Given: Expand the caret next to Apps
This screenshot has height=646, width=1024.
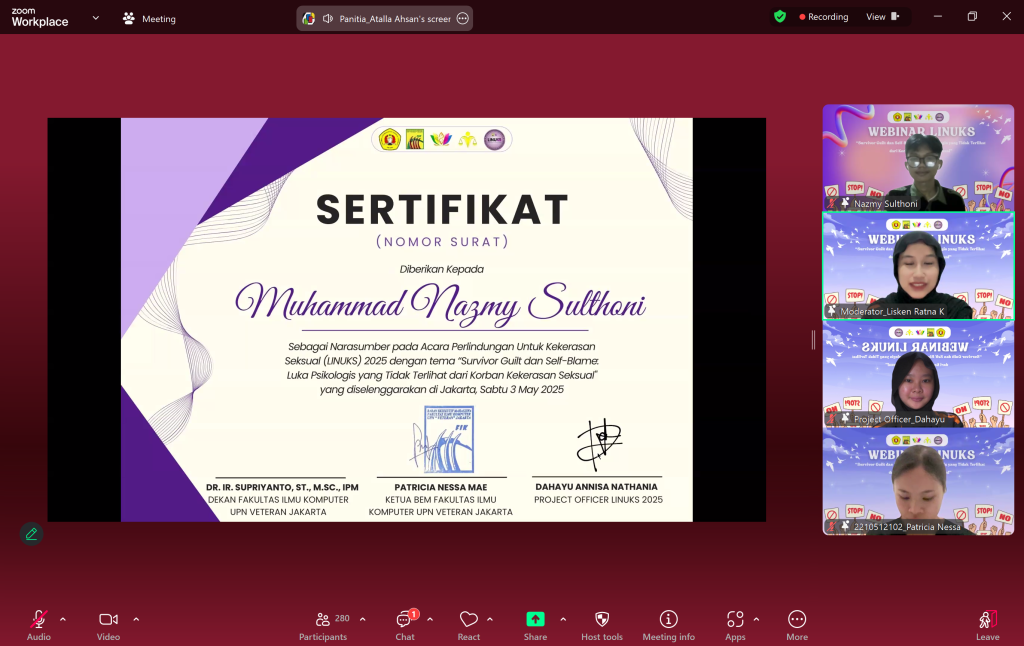Looking at the screenshot, I should click(756, 619).
